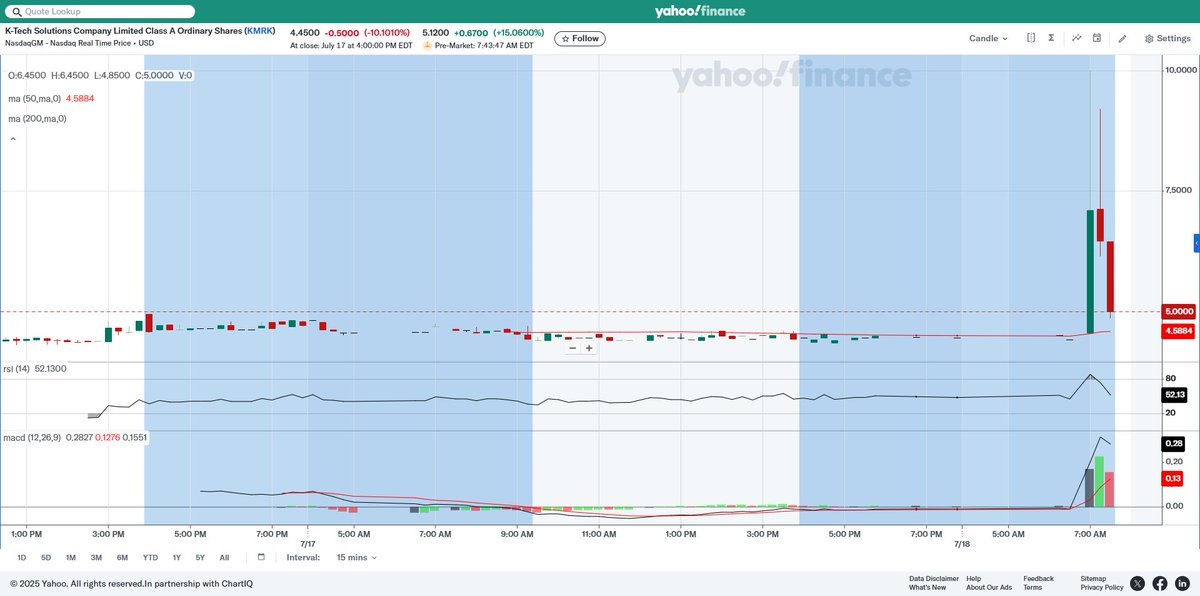The width and height of the screenshot is (1200, 596).
Task: Select the 5D range
Action: click(46, 557)
